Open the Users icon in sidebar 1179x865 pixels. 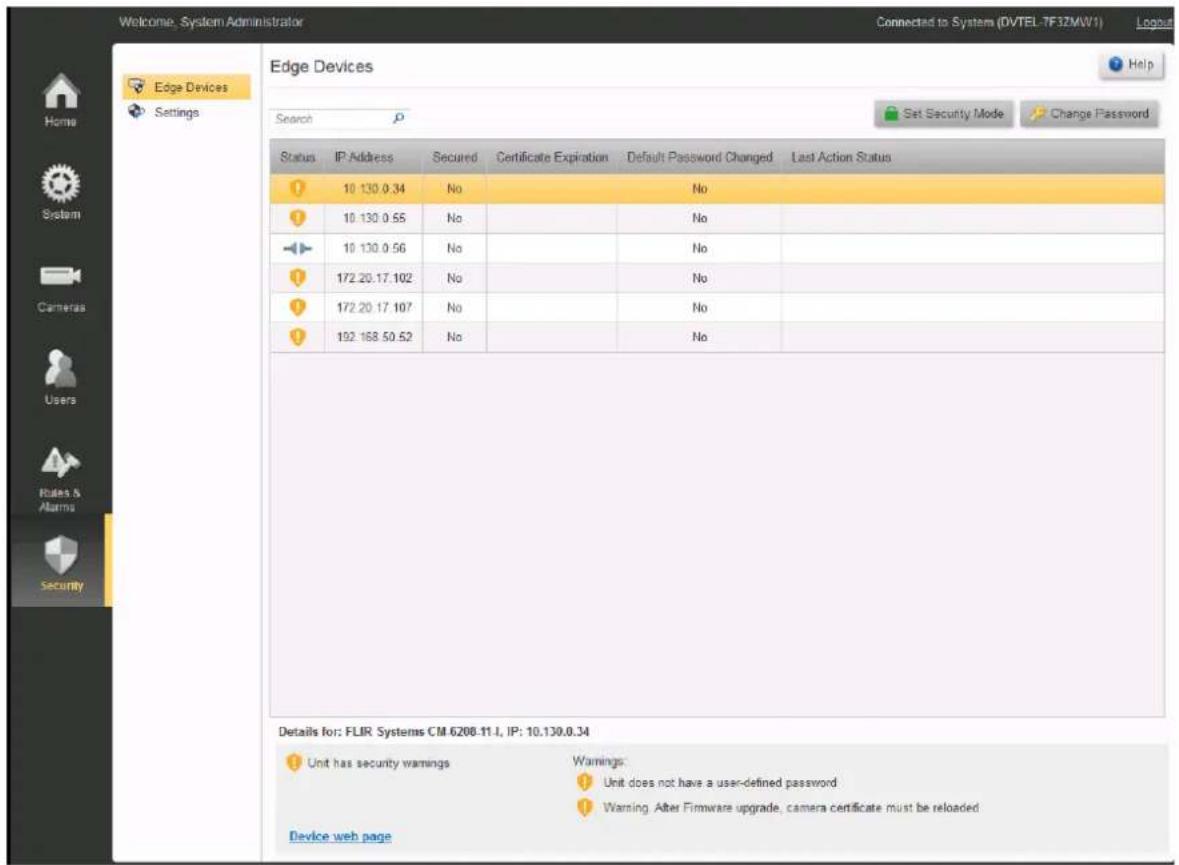pos(60,368)
